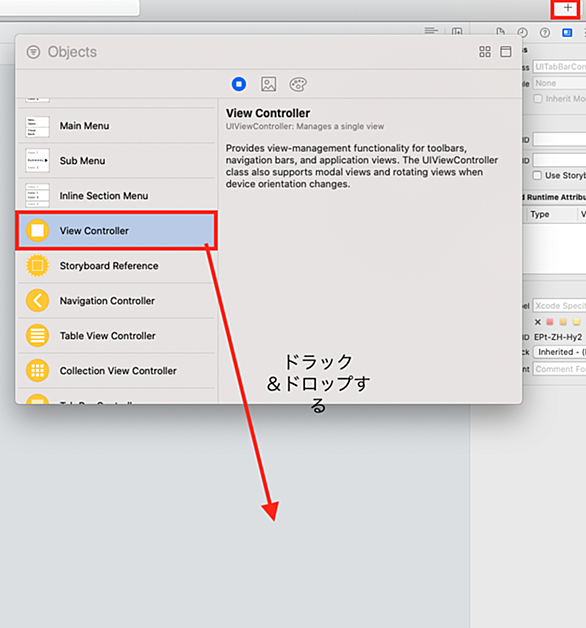
Task: Open the Library with the plus button
Action: tap(567, 8)
